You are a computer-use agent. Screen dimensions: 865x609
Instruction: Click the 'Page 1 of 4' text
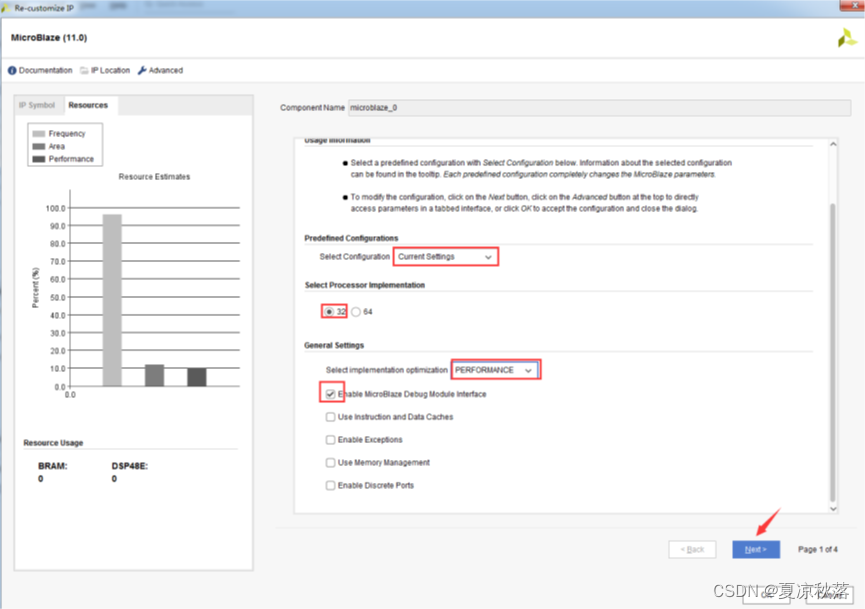click(818, 549)
